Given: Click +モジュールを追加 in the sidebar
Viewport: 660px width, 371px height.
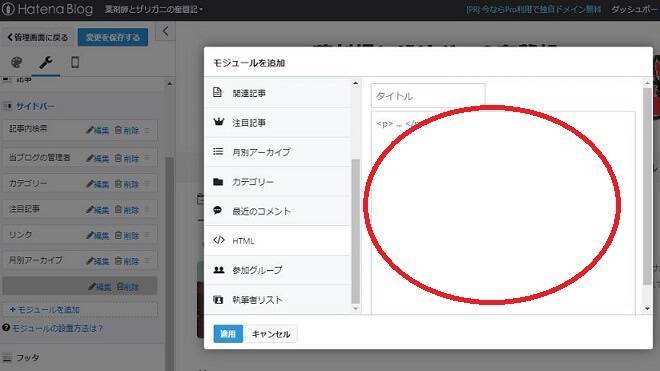Looking at the screenshot, I should pos(80,310).
